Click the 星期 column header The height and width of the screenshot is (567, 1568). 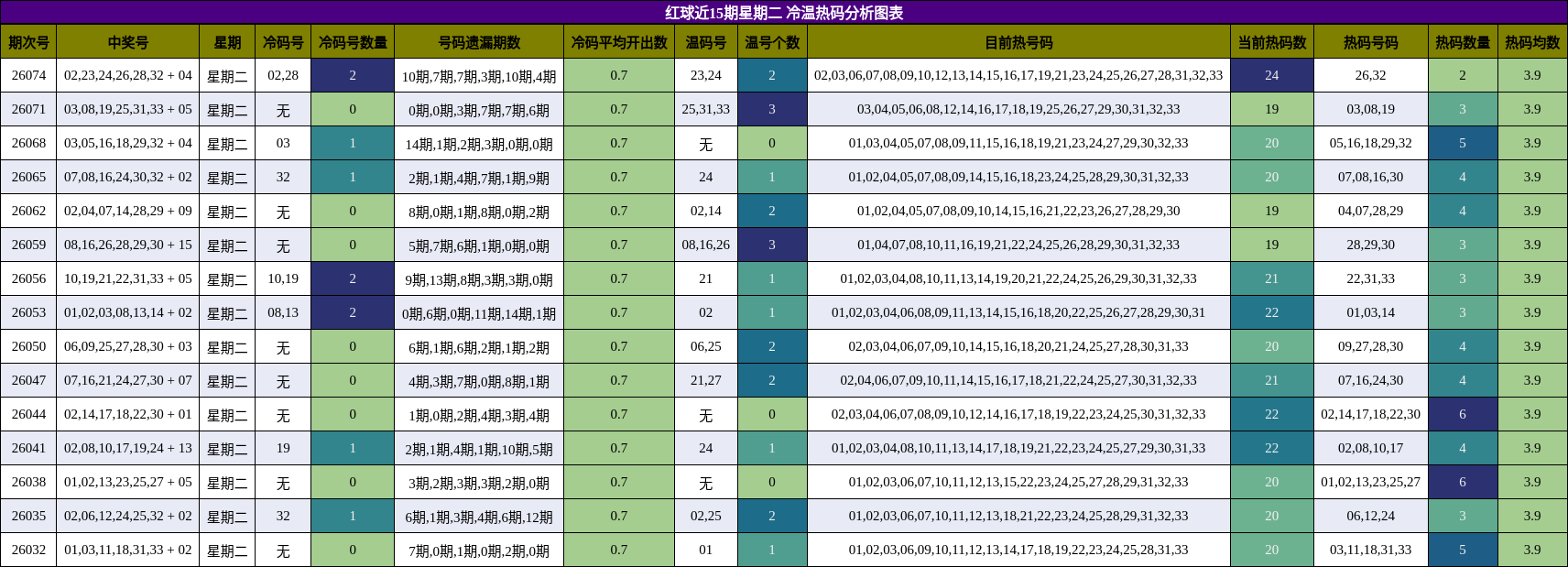(x=227, y=42)
